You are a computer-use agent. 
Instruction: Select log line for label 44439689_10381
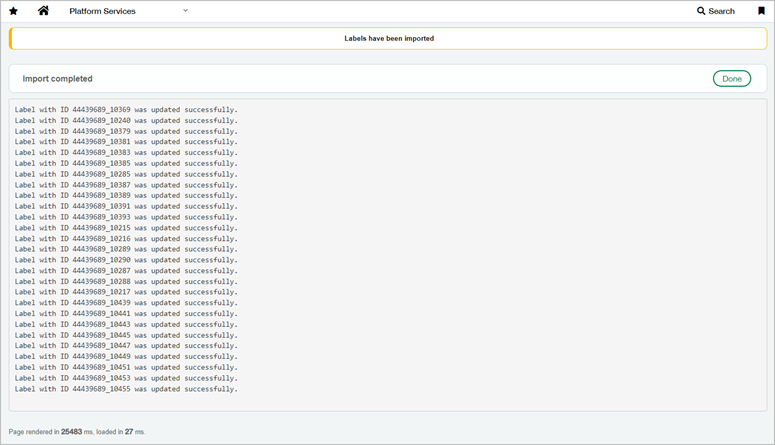[126, 142]
